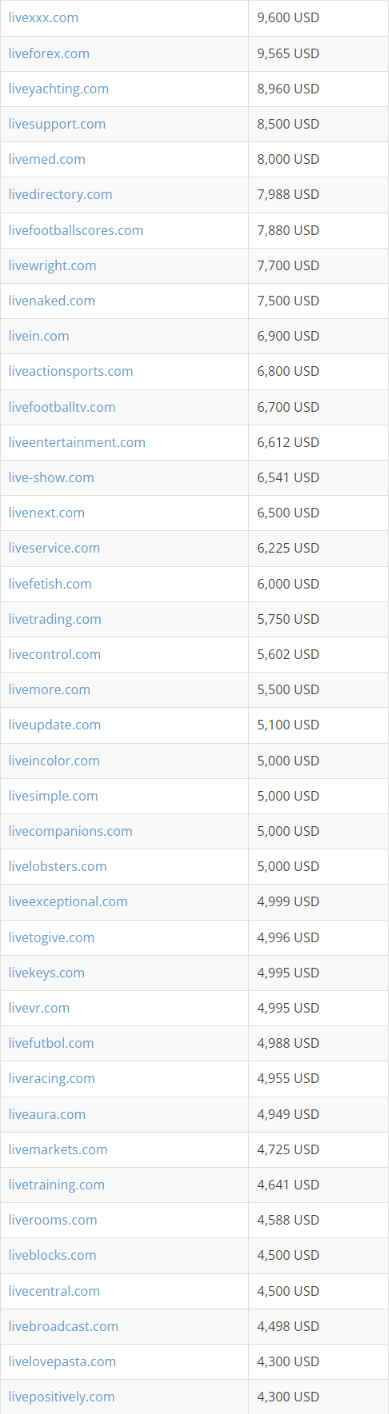Select liveactionsports.com link
Viewport: 389px width, 1414px height.
(x=71, y=371)
